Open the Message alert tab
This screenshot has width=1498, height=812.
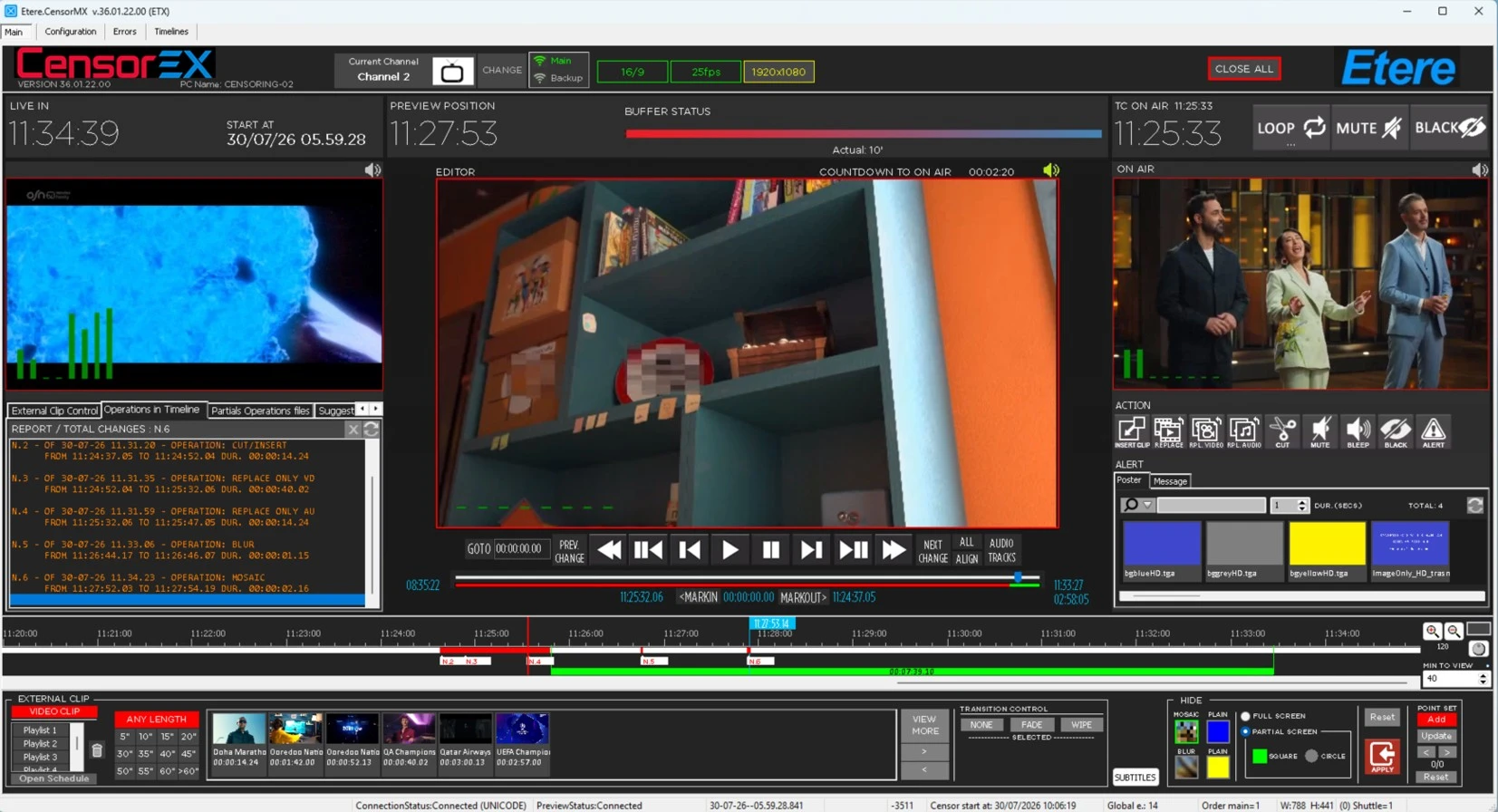[x=1170, y=481]
